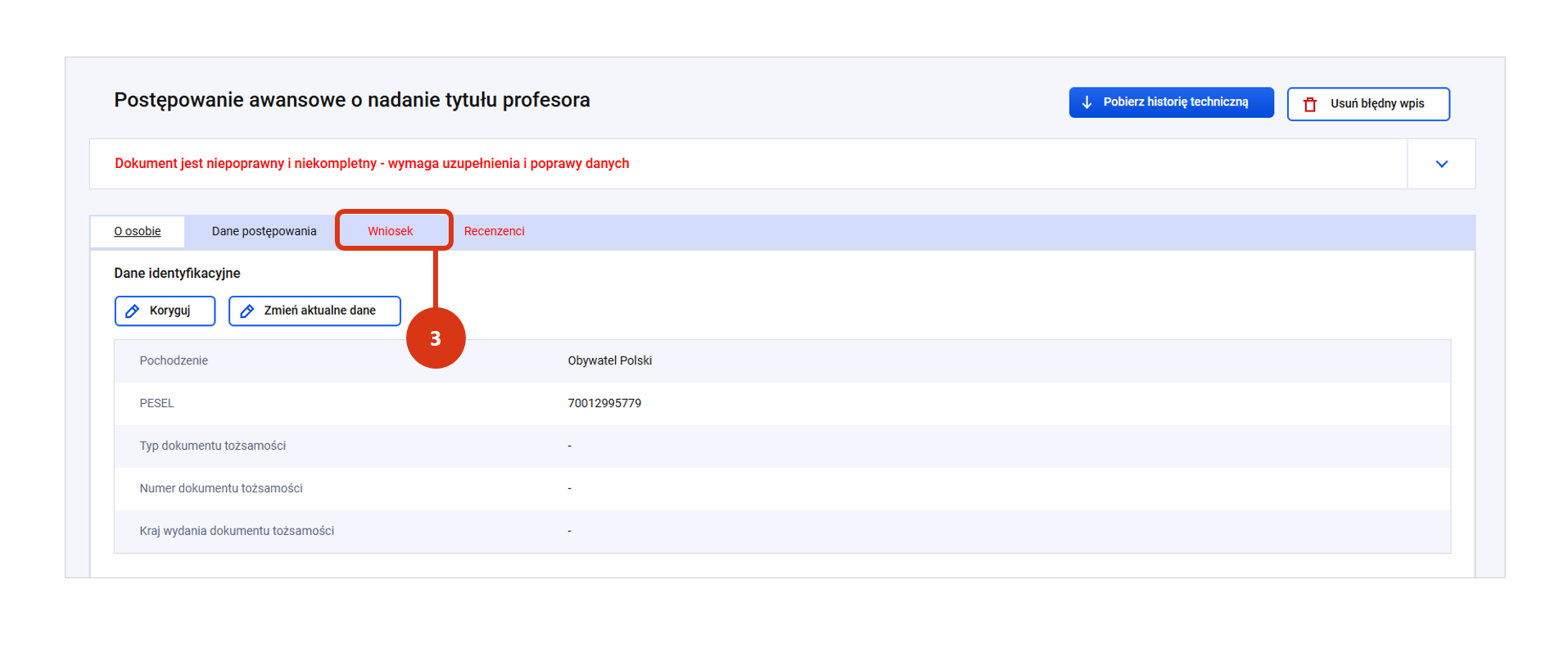This screenshot has width=1568, height=671.
Task: Click the Postępowanie awansowe page heading
Action: (x=352, y=100)
